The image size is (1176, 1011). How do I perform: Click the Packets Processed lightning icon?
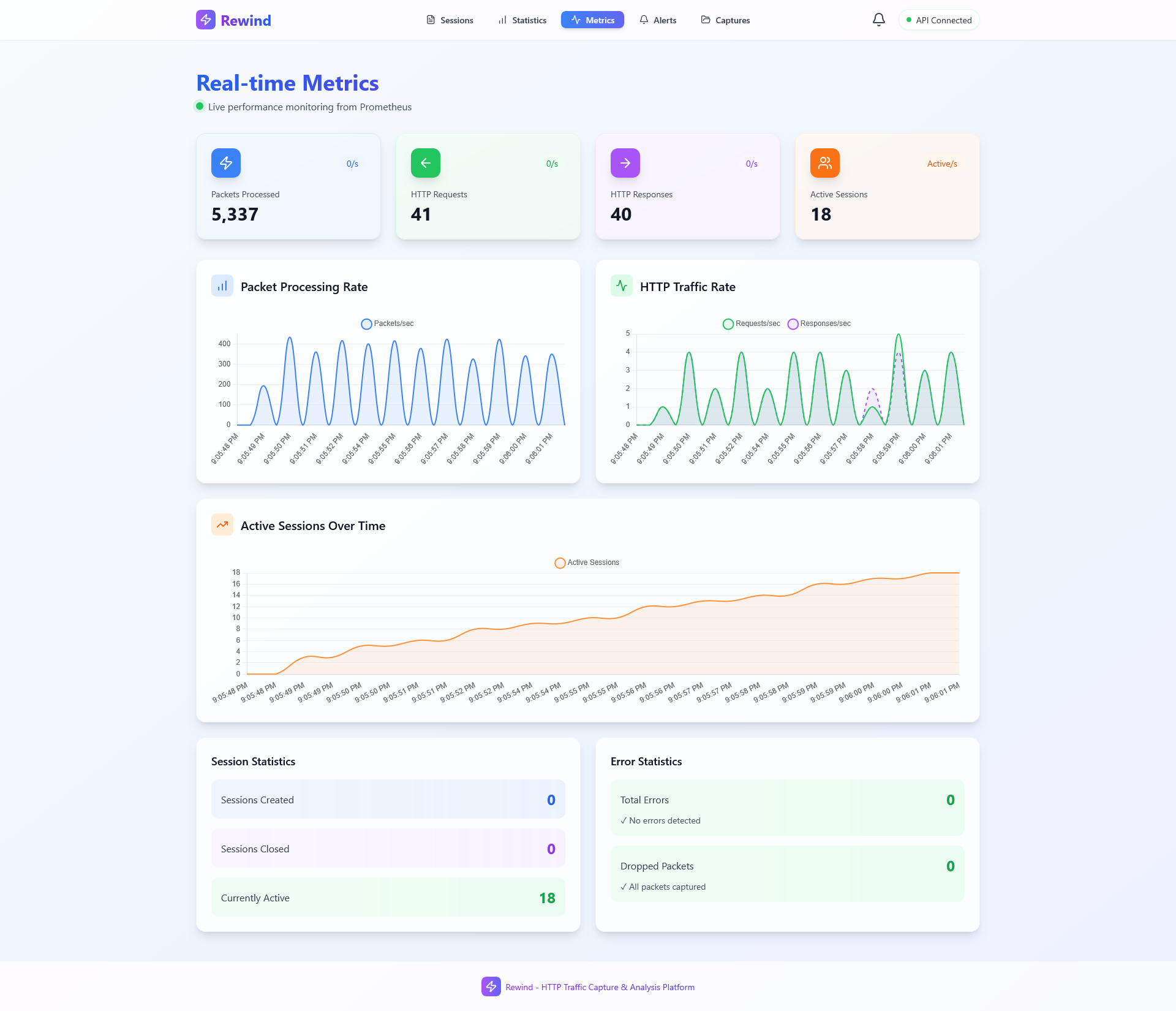click(225, 163)
